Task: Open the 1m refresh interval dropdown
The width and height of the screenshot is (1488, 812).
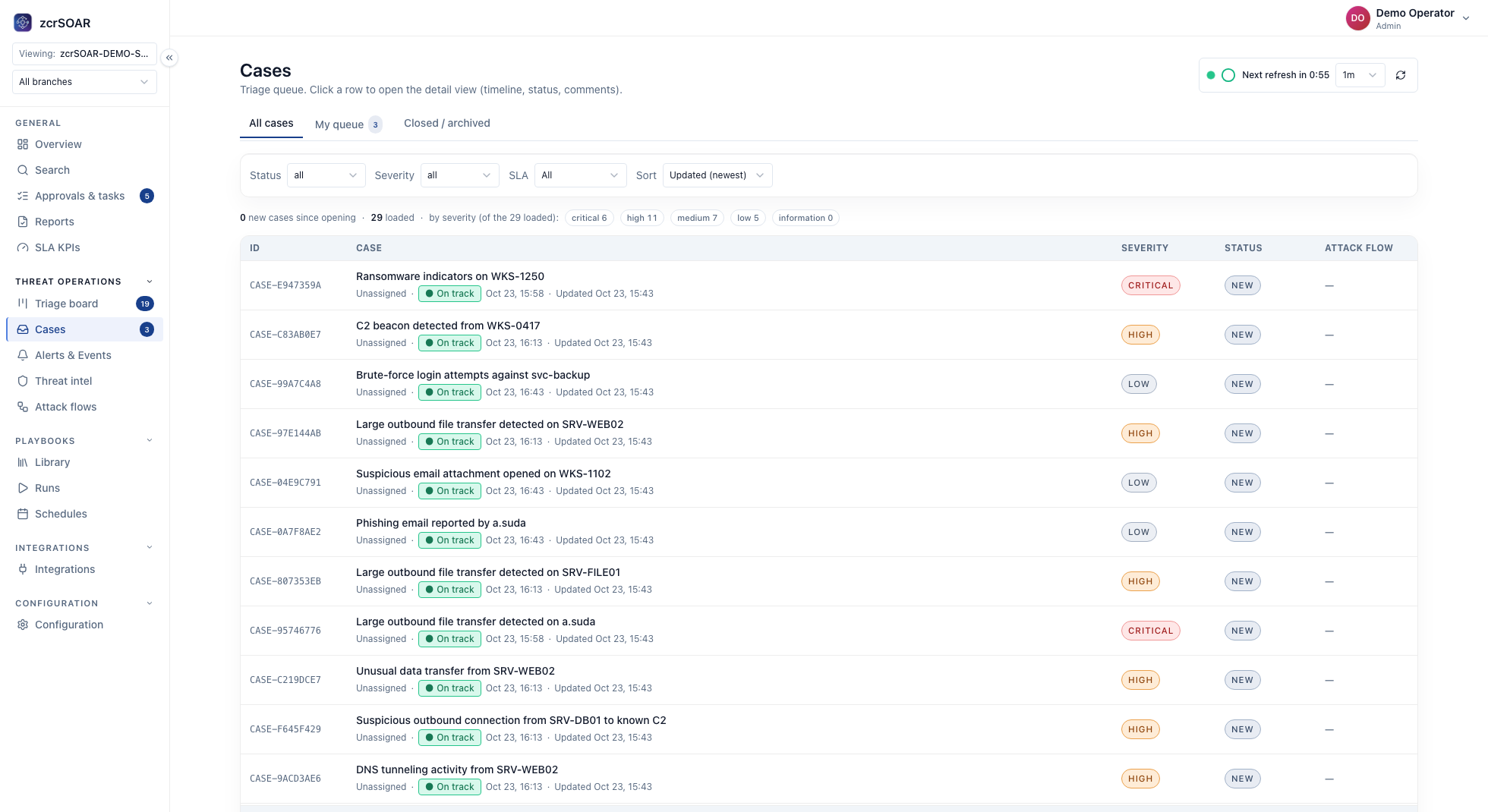Action: point(1360,75)
